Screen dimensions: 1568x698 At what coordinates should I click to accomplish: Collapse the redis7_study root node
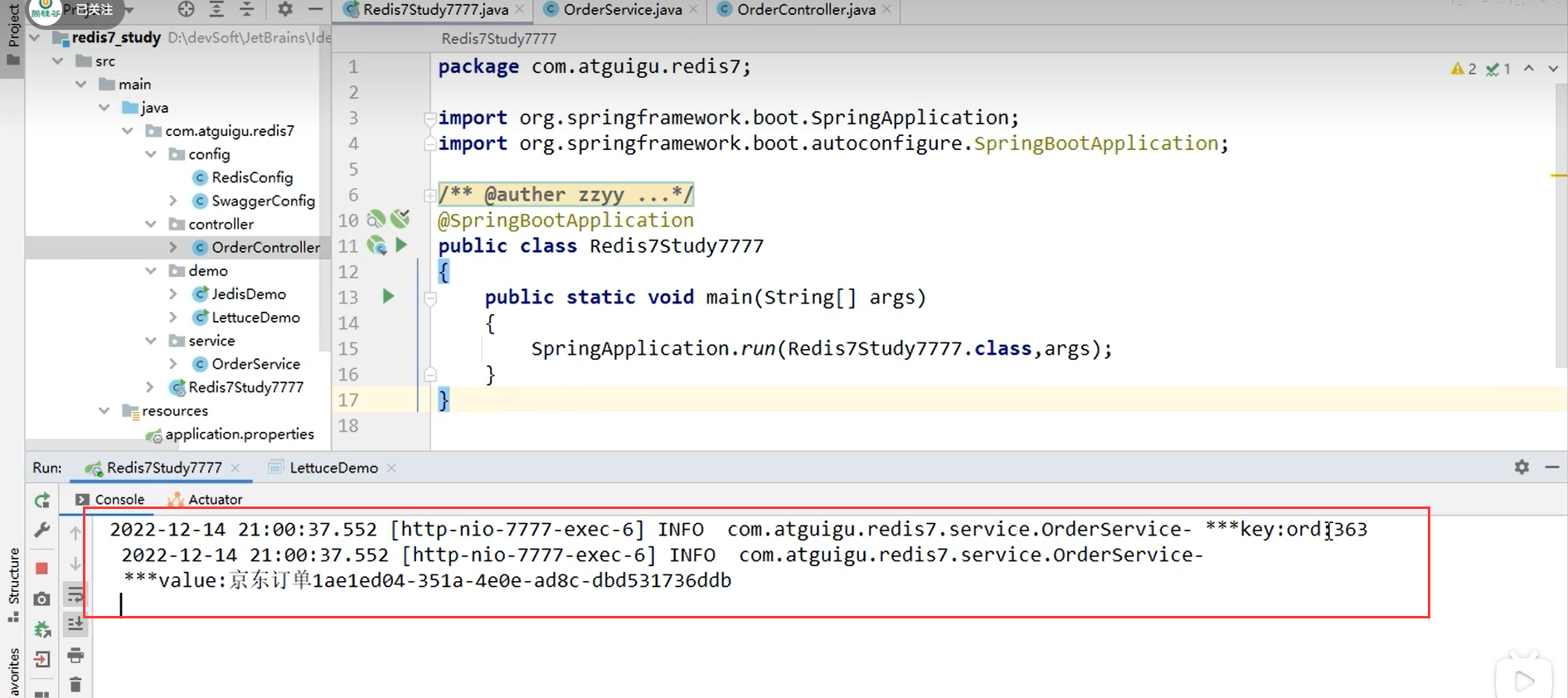pyautogui.click(x=35, y=37)
